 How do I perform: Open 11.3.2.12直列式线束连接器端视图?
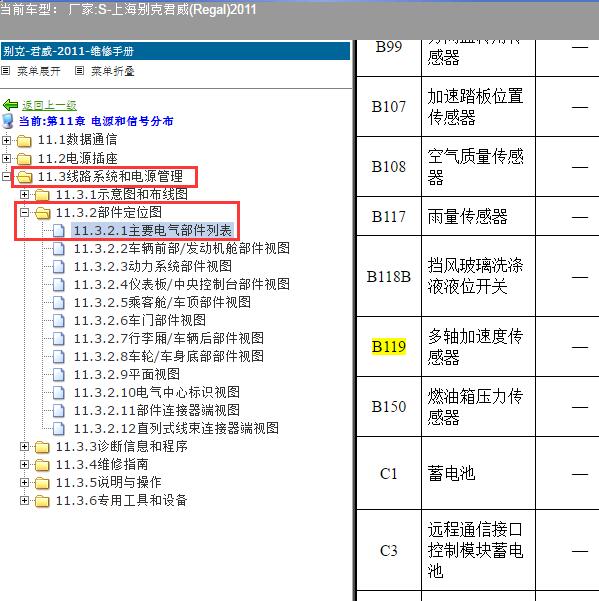coord(176,429)
